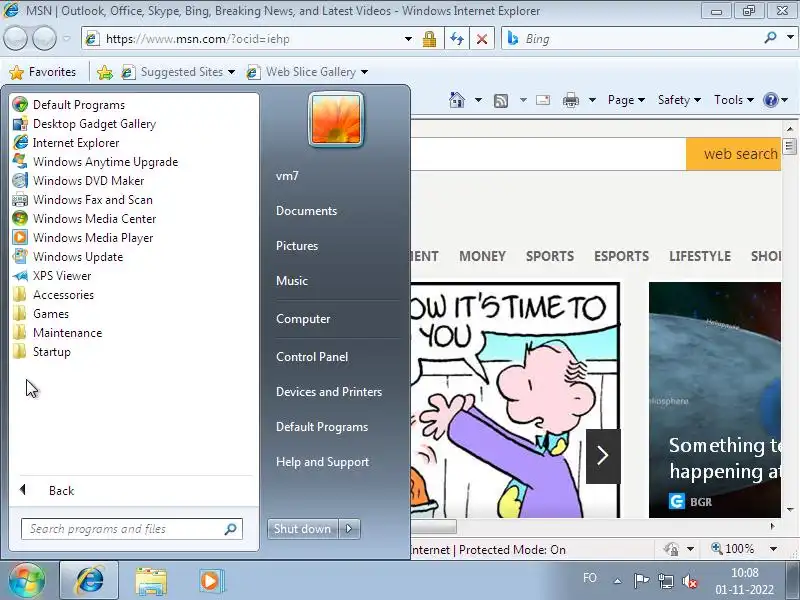Open the Page menu

point(626,100)
